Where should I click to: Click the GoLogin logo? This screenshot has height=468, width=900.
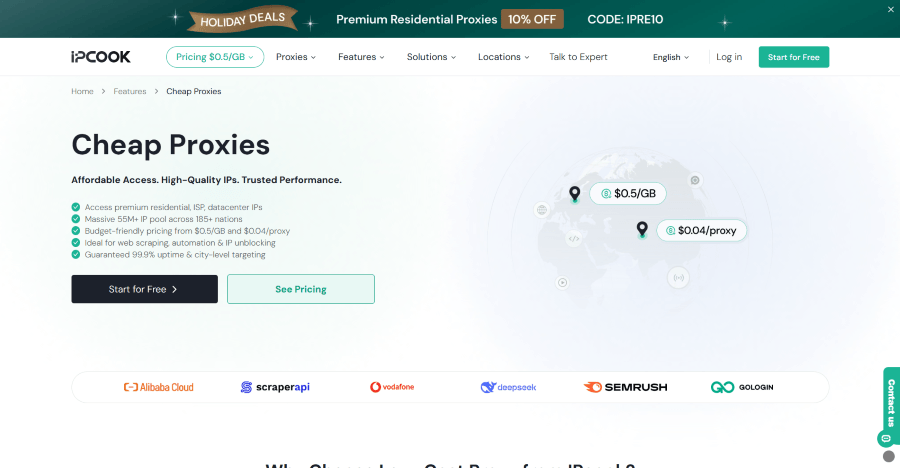pyautogui.click(x=741, y=387)
